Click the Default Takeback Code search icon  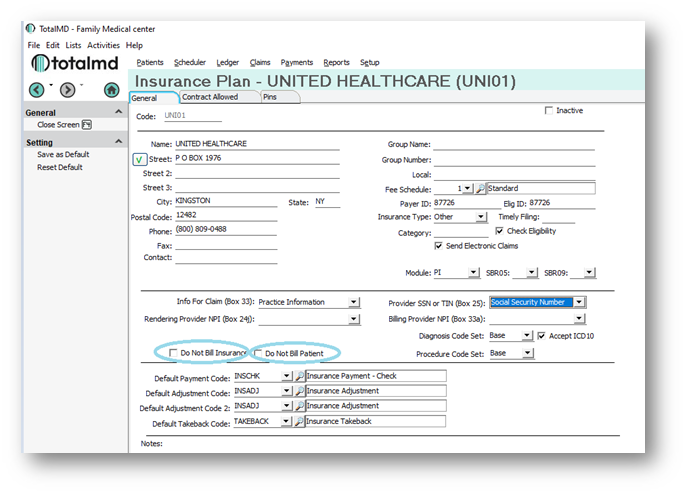[x=300, y=422]
